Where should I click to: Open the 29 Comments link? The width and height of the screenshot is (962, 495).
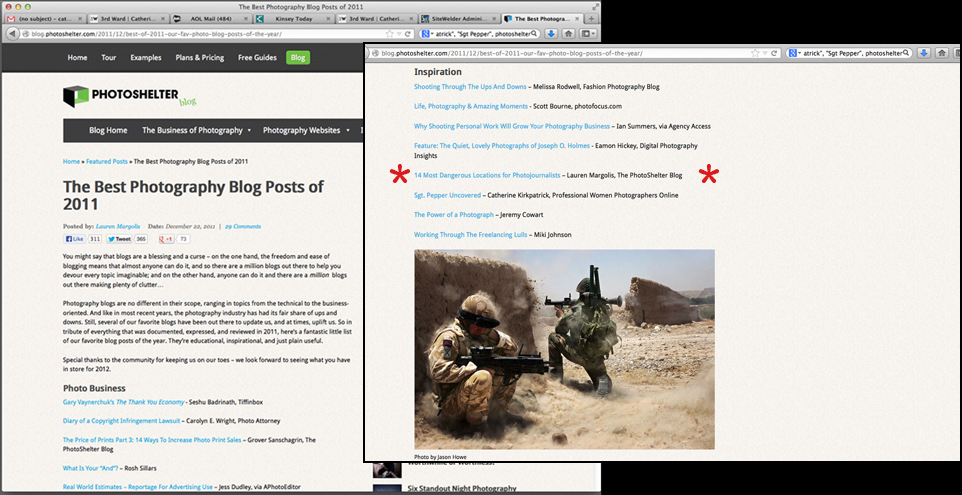[x=243, y=226]
